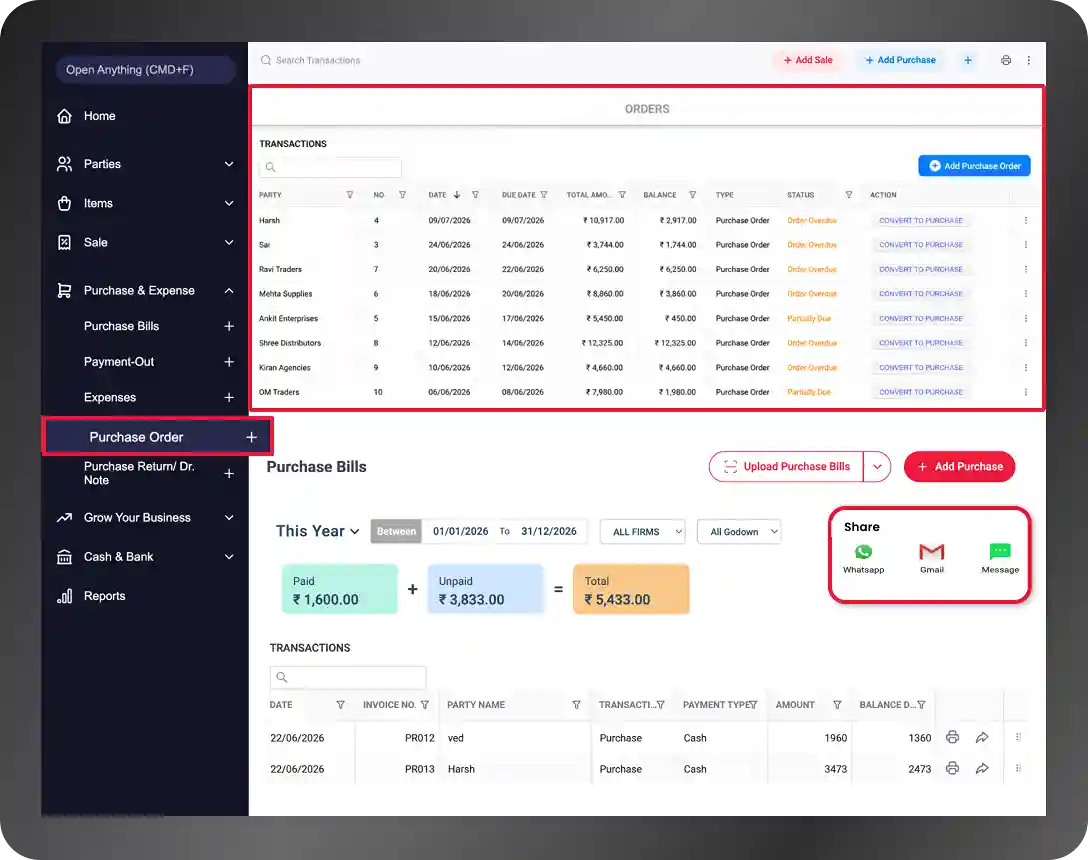Click the start date 01/01/2026
Screen dimensions: 1088x860
[x=461, y=532]
